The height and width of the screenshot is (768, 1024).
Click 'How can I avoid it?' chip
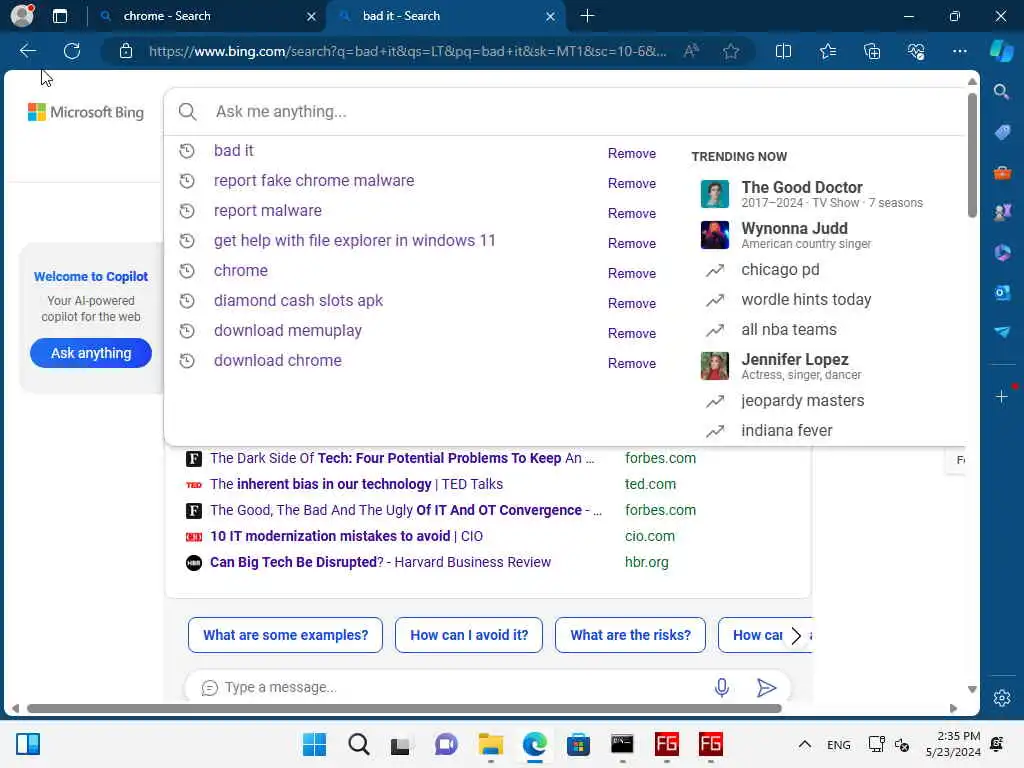pos(469,635)
